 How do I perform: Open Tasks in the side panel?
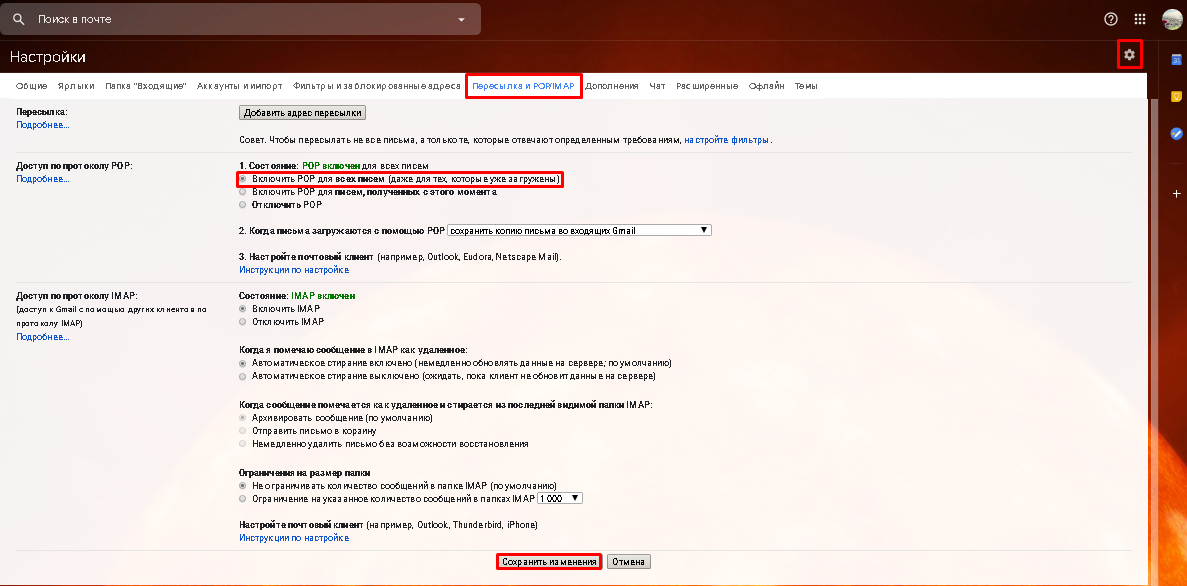click(x=1176, y=133)
